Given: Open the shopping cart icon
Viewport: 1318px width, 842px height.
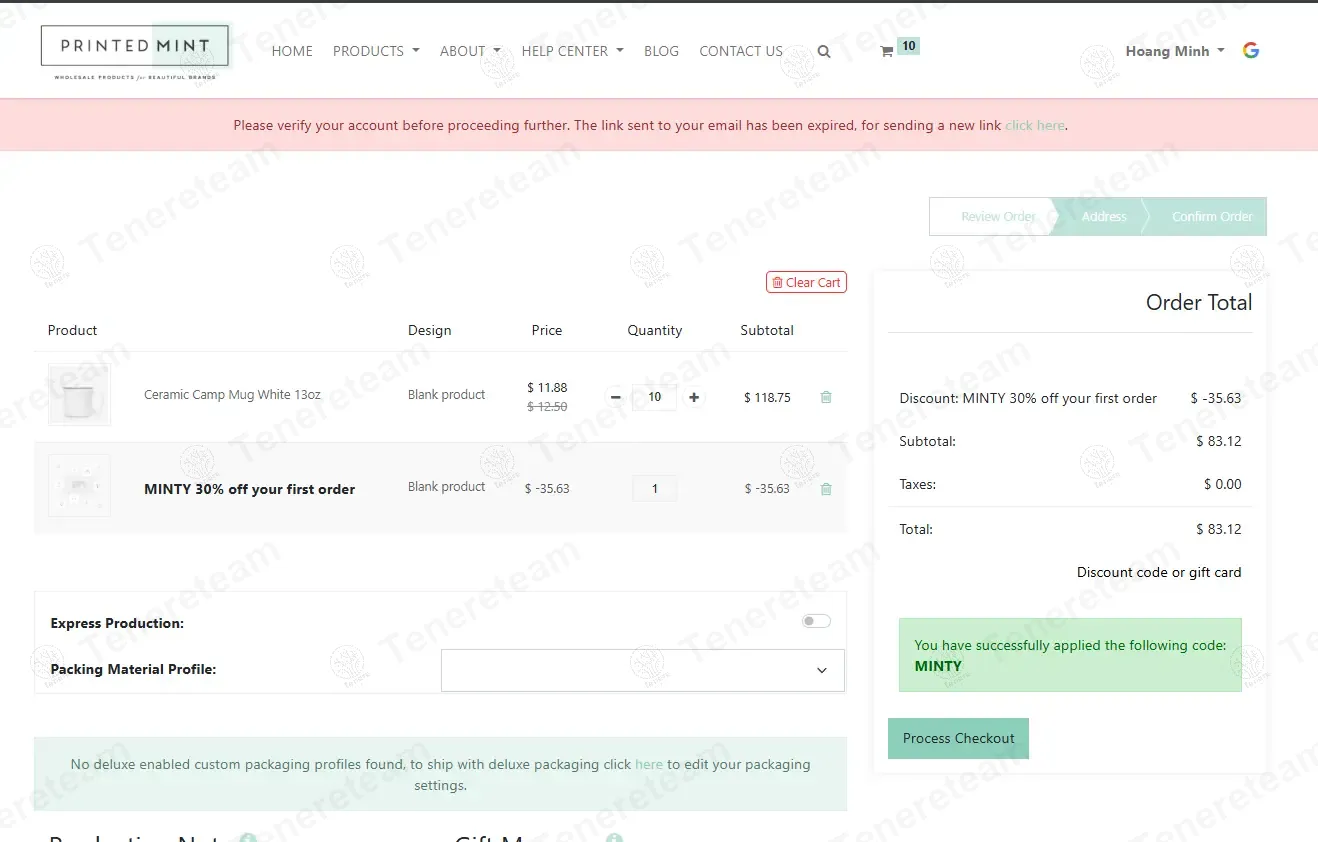Looking at the screenshot, I should 887,51.
